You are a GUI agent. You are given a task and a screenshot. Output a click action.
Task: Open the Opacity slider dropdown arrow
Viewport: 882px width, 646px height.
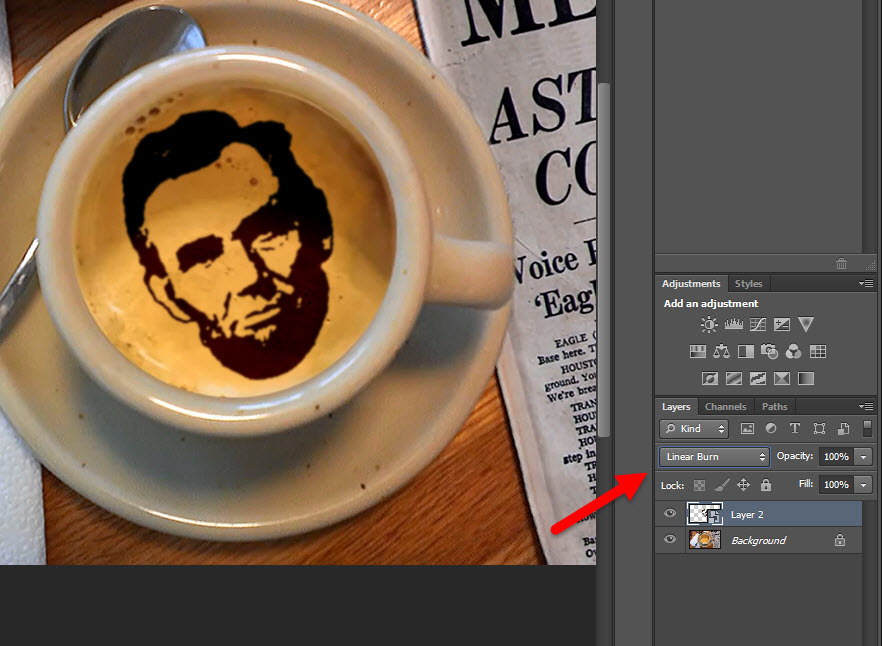click(x=863, y=457)
